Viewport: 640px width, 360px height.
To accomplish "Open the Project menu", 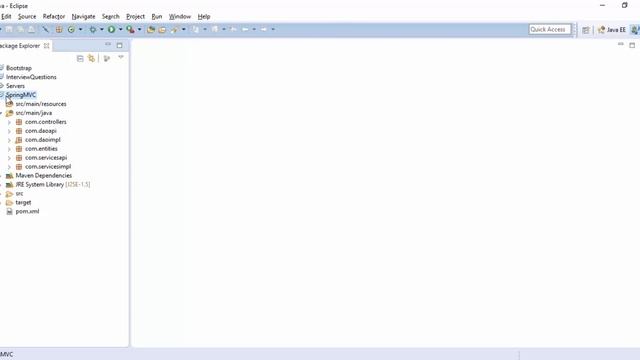I will 136,16.
